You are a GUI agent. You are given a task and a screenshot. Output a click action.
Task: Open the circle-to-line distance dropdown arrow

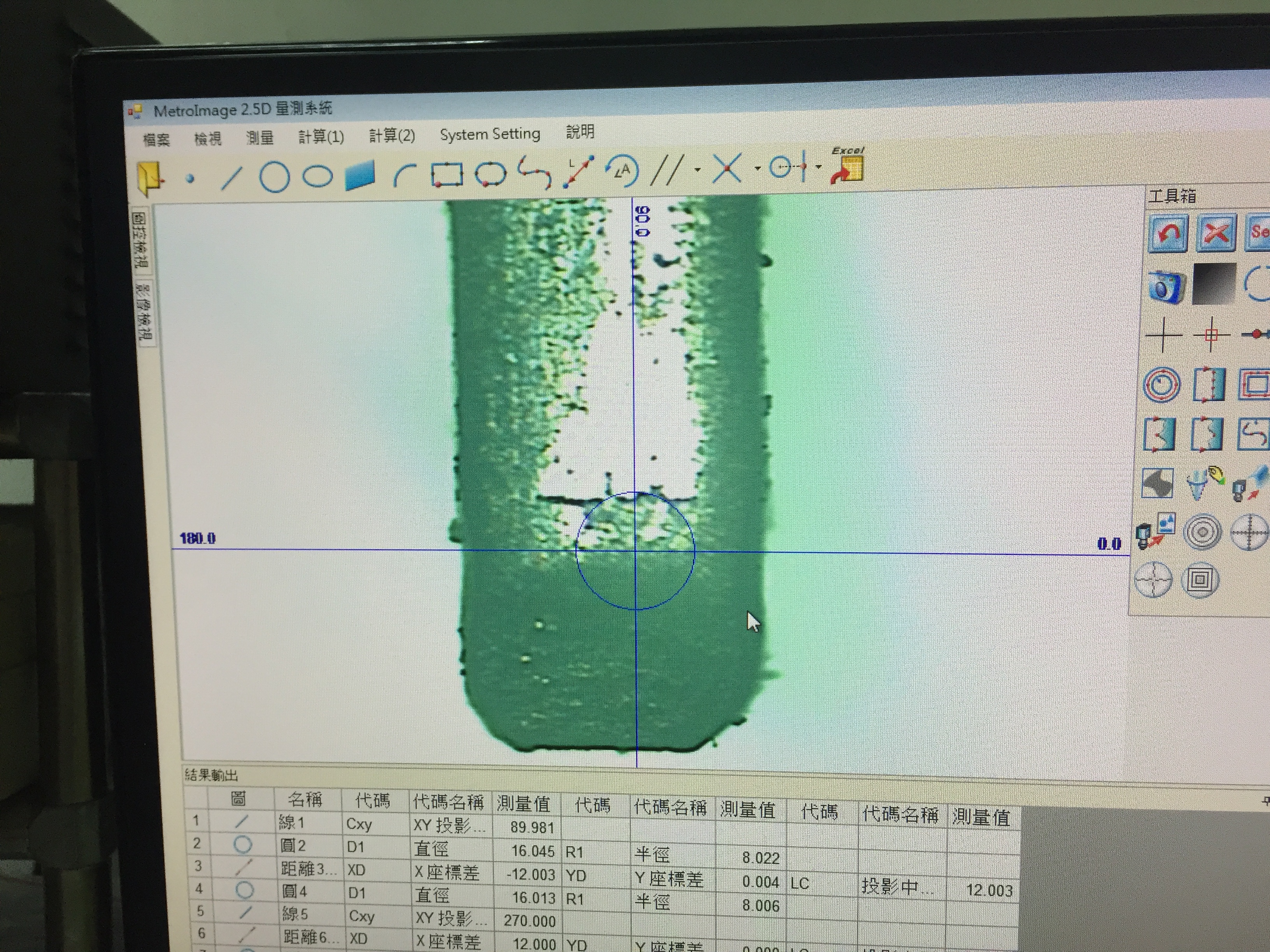click(819, 168)
